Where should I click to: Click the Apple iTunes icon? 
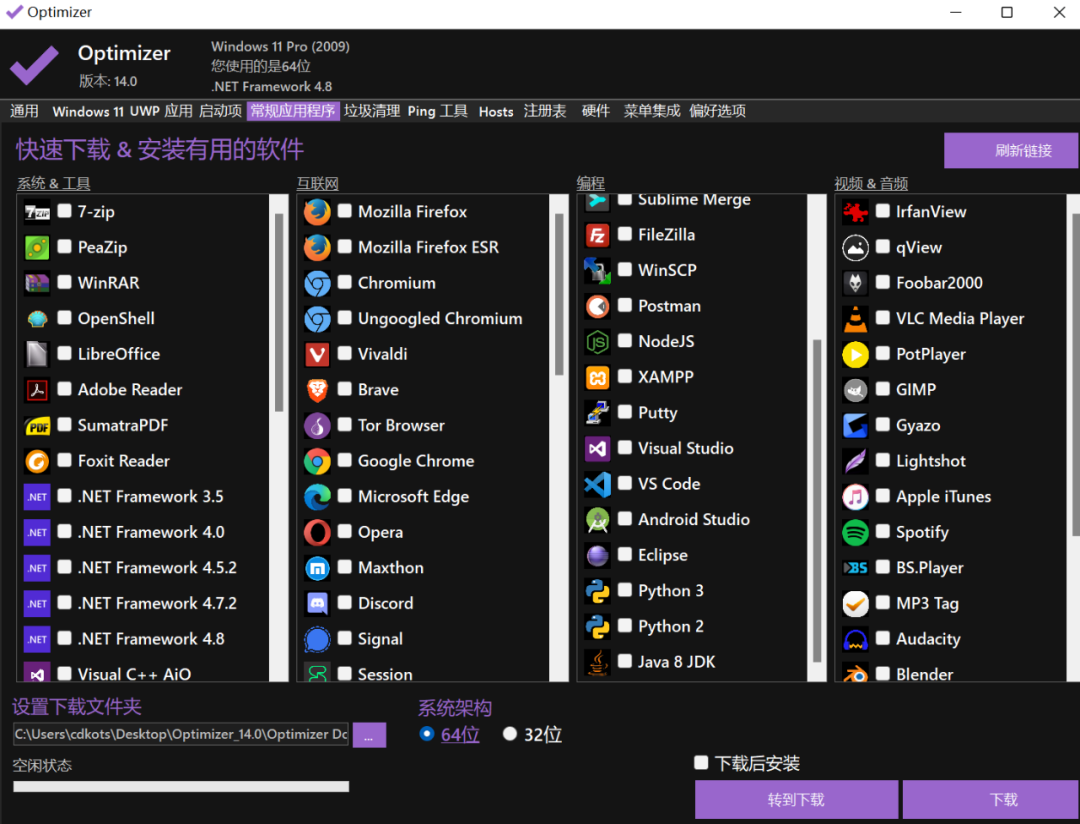click(x=855, y=497)
